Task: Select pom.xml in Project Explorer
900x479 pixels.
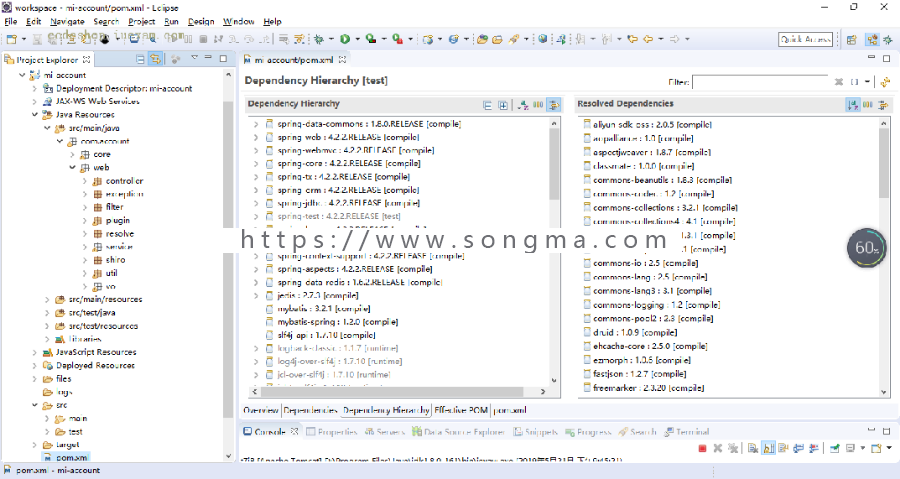Action: pos(71,458)
